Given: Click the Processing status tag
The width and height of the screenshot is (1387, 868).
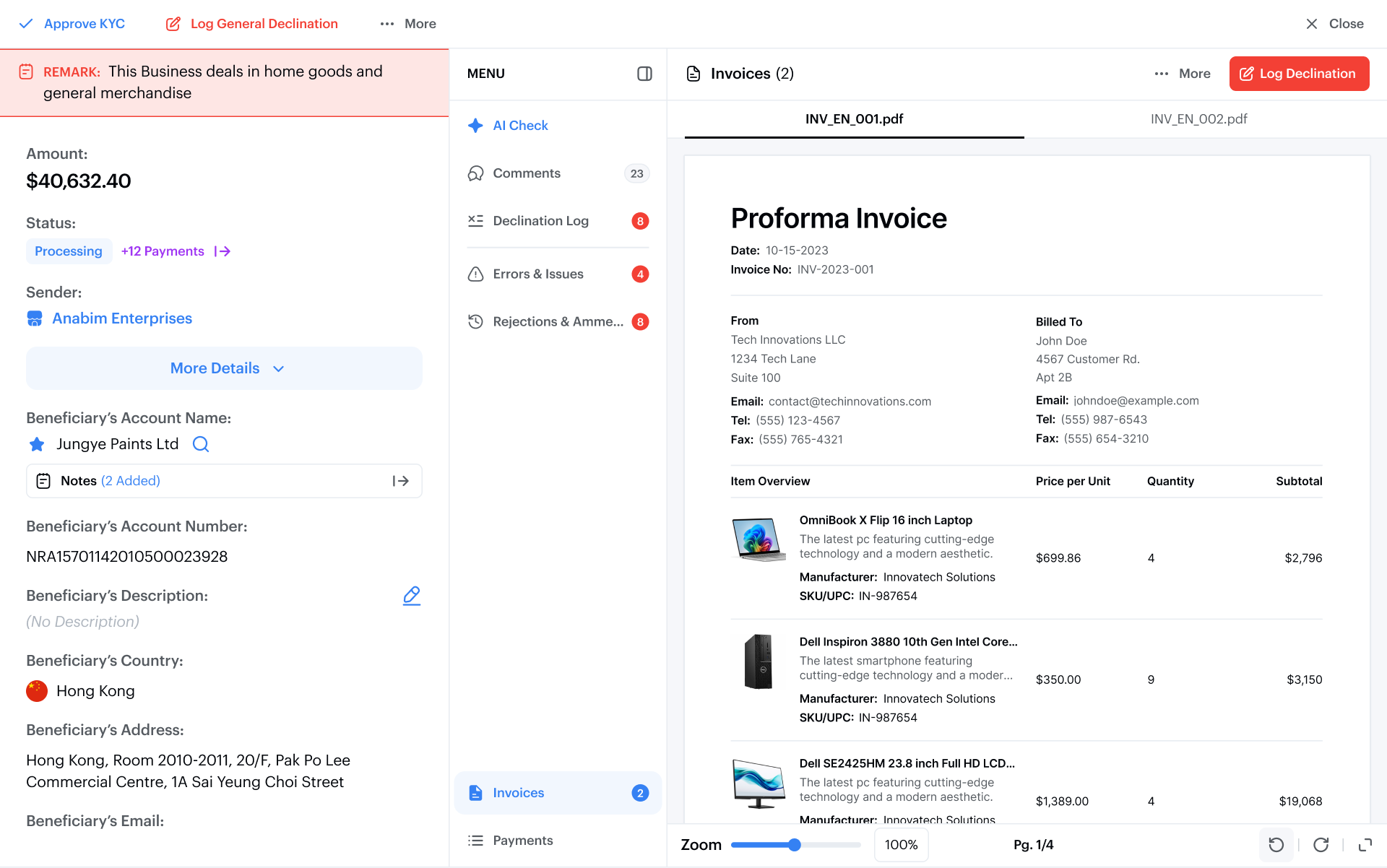Looking at the screenshot, I should tap(69, 251).
